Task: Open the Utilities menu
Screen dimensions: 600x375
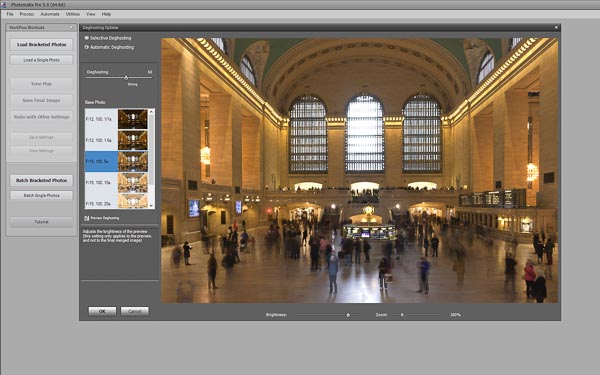Action: pyautogui.click(x=73, y=14)
